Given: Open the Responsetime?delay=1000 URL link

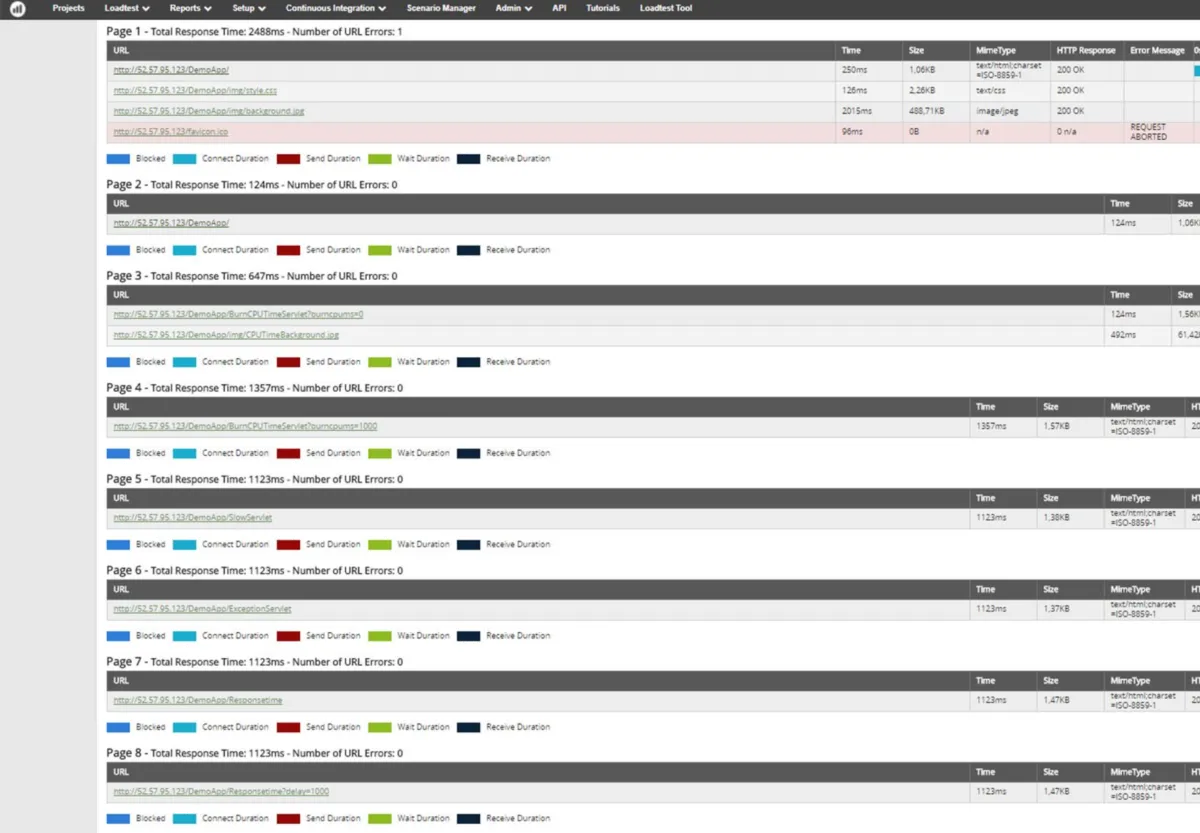Looking at the screenshot, I should point(221,792).
